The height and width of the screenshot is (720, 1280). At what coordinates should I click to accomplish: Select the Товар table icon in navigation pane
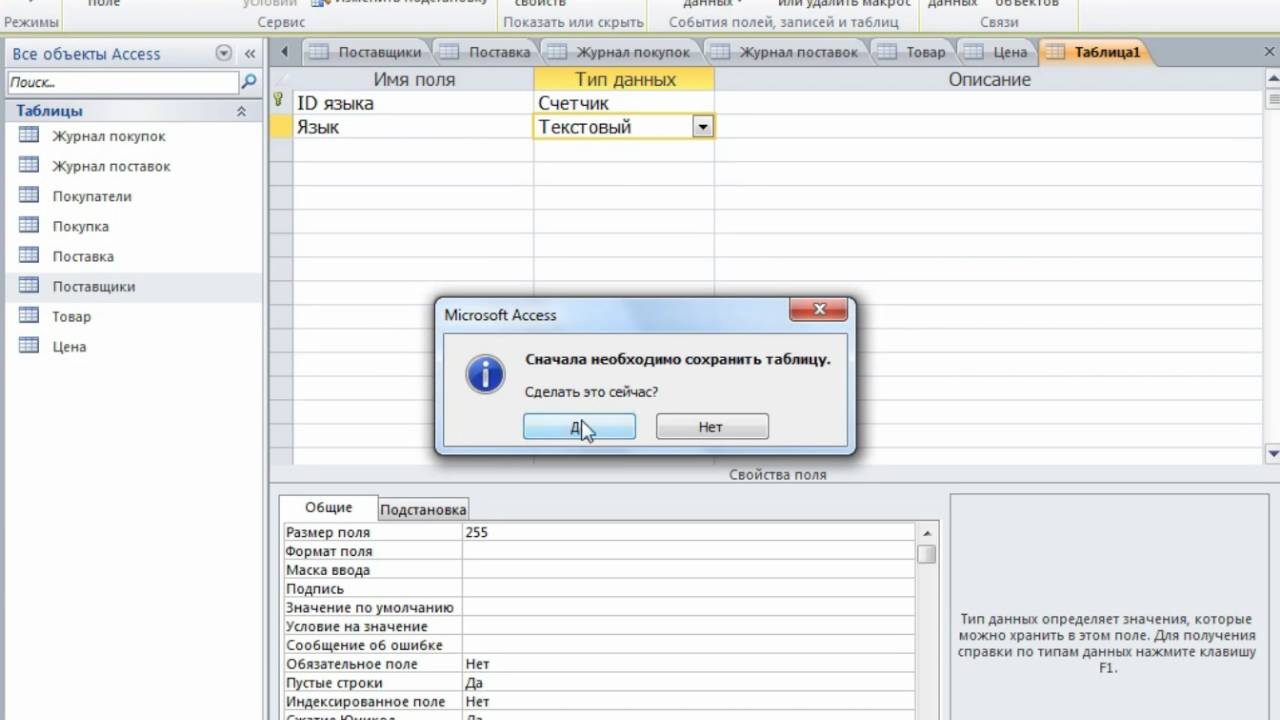click(29, 316)
